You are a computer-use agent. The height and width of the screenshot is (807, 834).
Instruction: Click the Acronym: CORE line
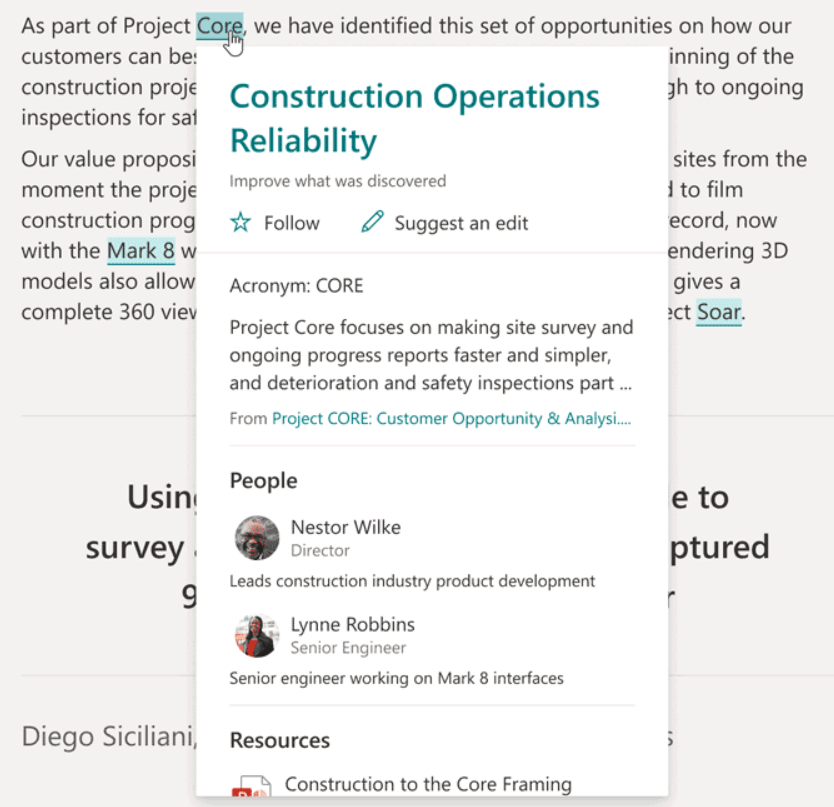click(x=296, y=286)
